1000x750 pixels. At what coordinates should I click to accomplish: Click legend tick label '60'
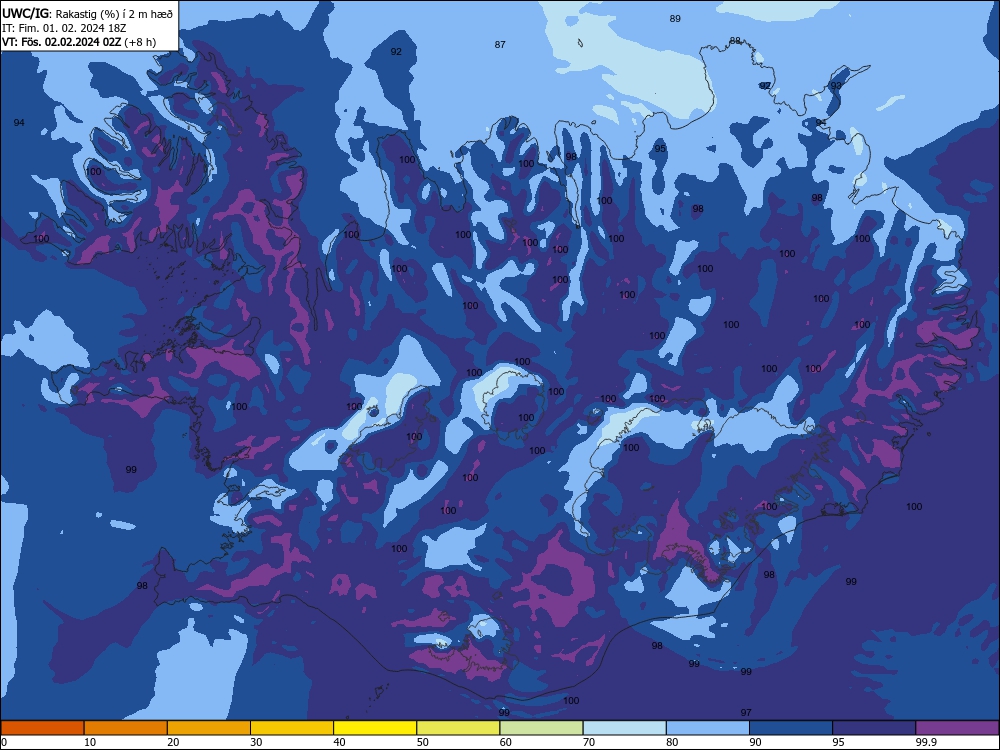pyautogui.click(x=506, y=742)
